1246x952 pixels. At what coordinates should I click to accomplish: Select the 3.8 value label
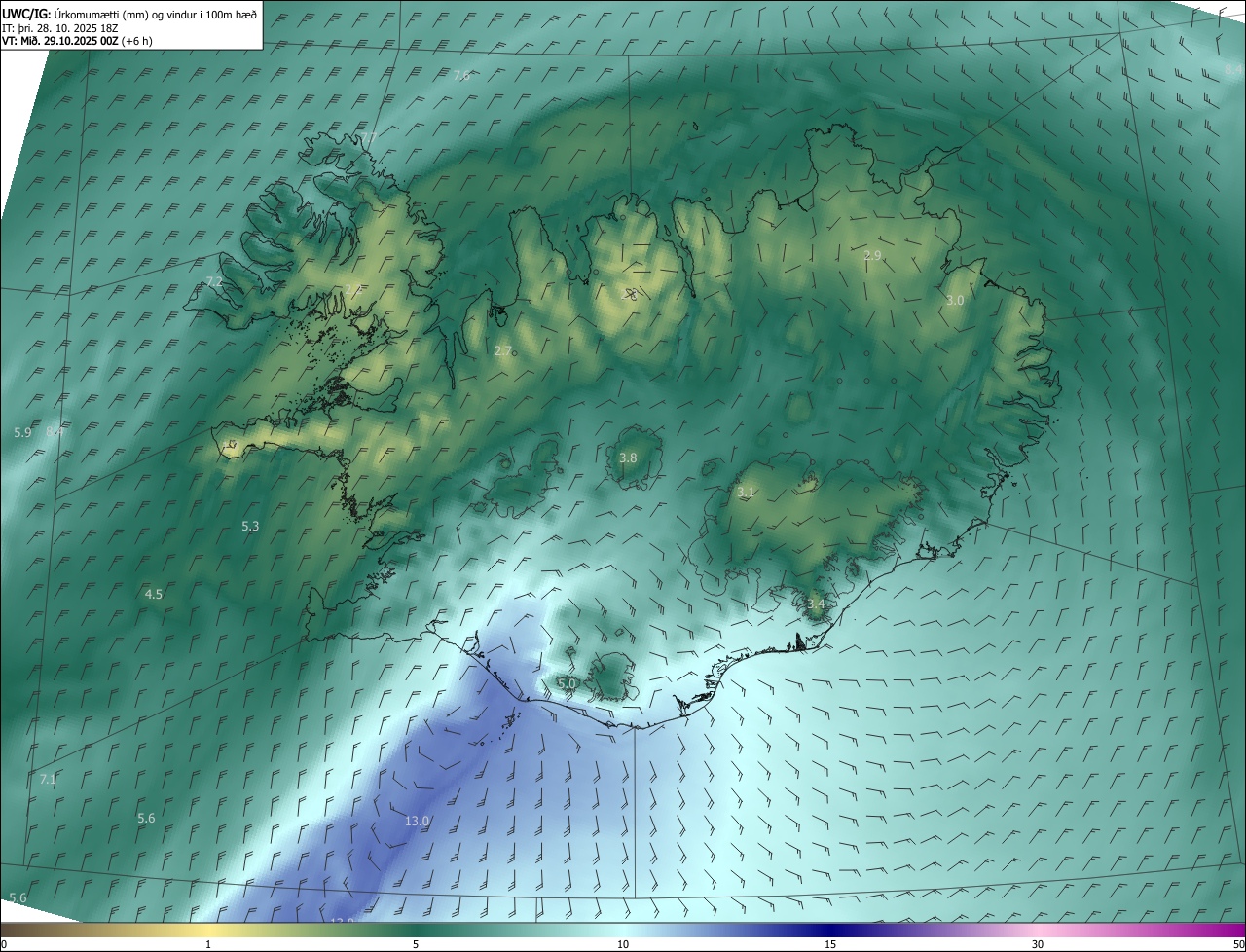tap(628, 458)
